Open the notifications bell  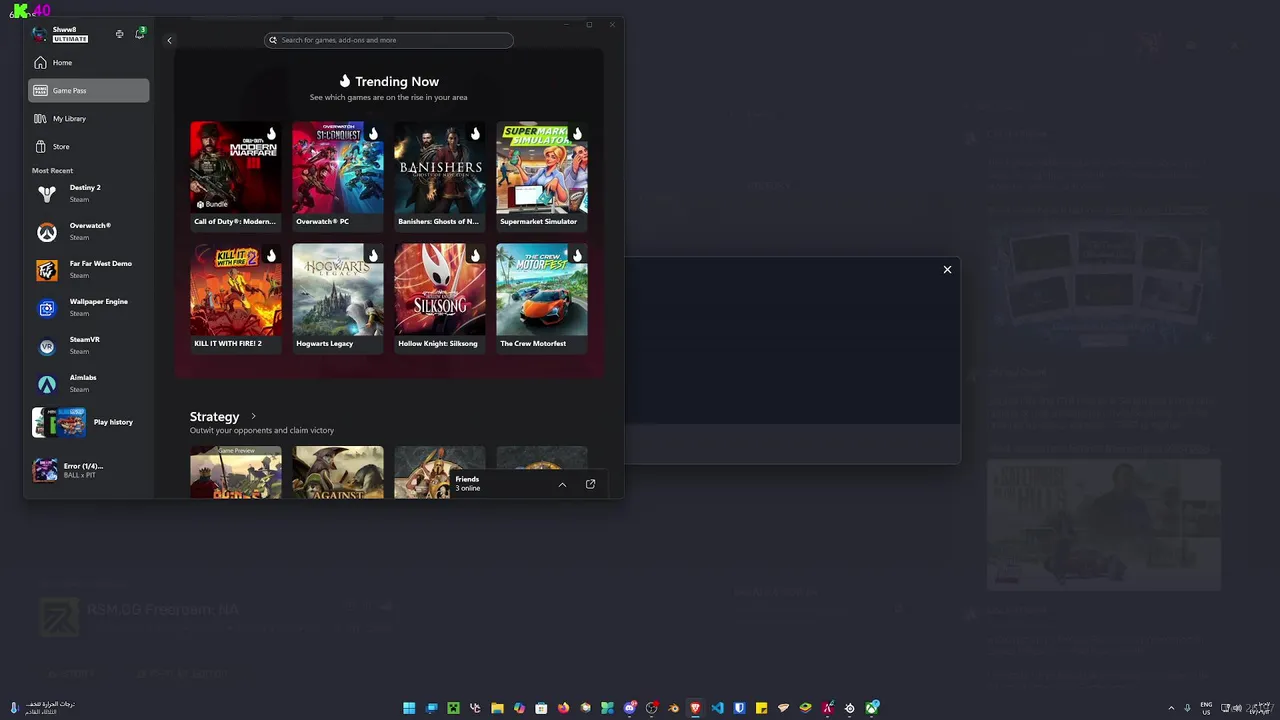140,34
